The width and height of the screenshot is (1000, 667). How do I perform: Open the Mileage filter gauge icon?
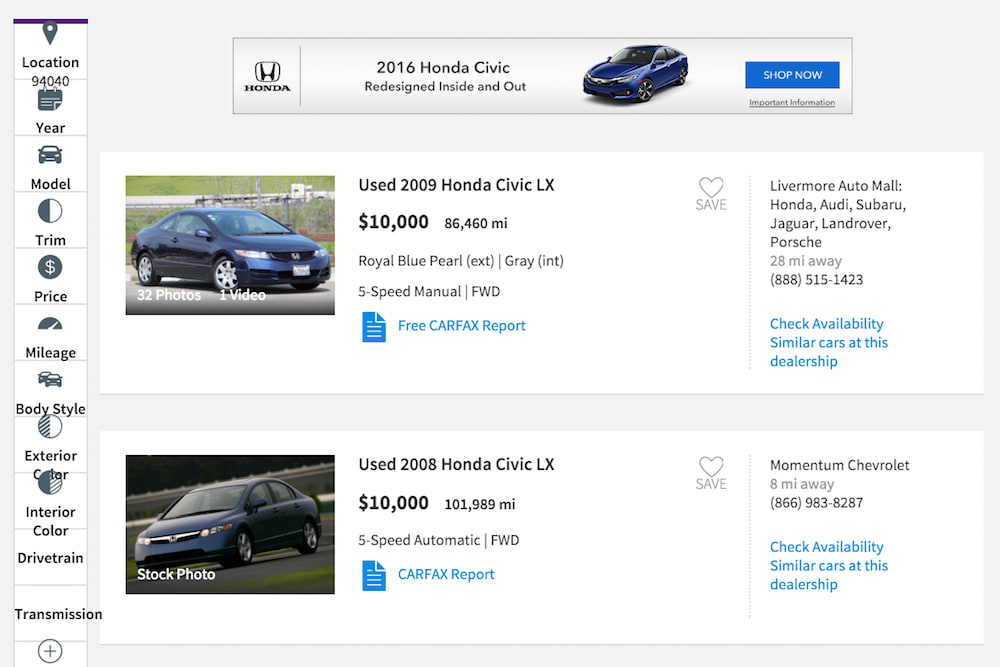coord(50,323)
